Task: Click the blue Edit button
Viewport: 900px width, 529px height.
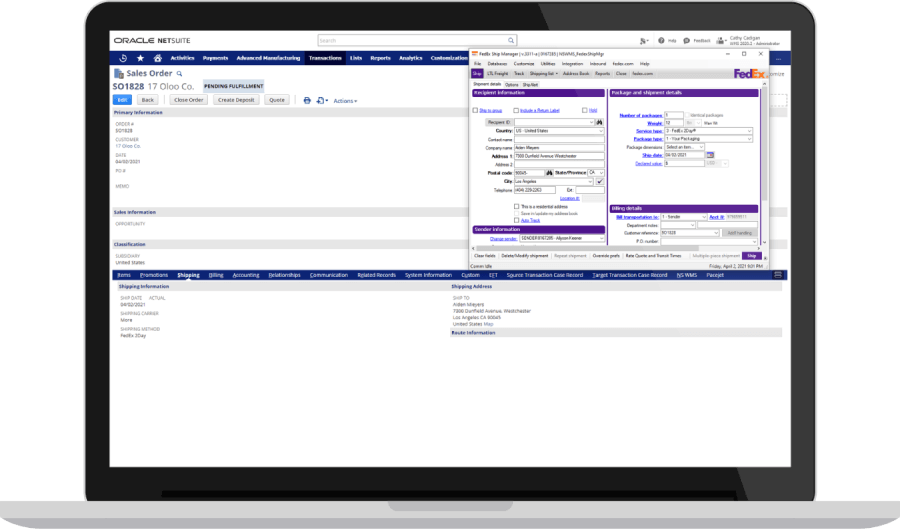Action: coord(122,100)
